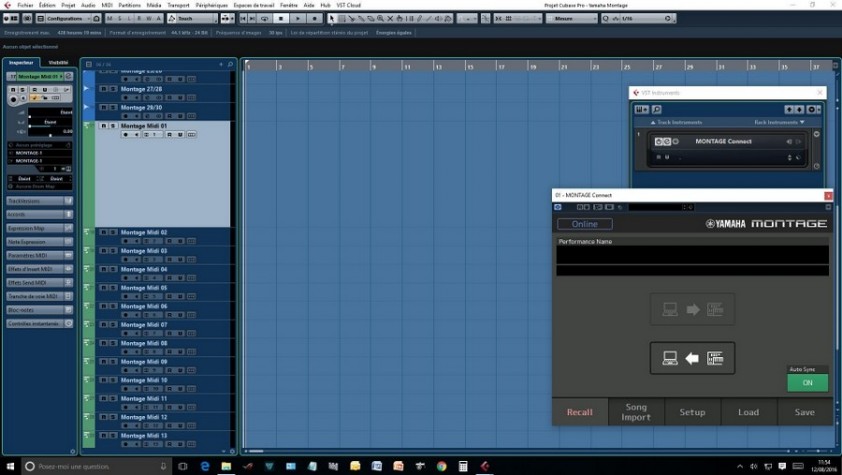The image size is (842, 475).
Task: Open the Configurations dropdown in toolbar
Action: (x=64, y=18)
